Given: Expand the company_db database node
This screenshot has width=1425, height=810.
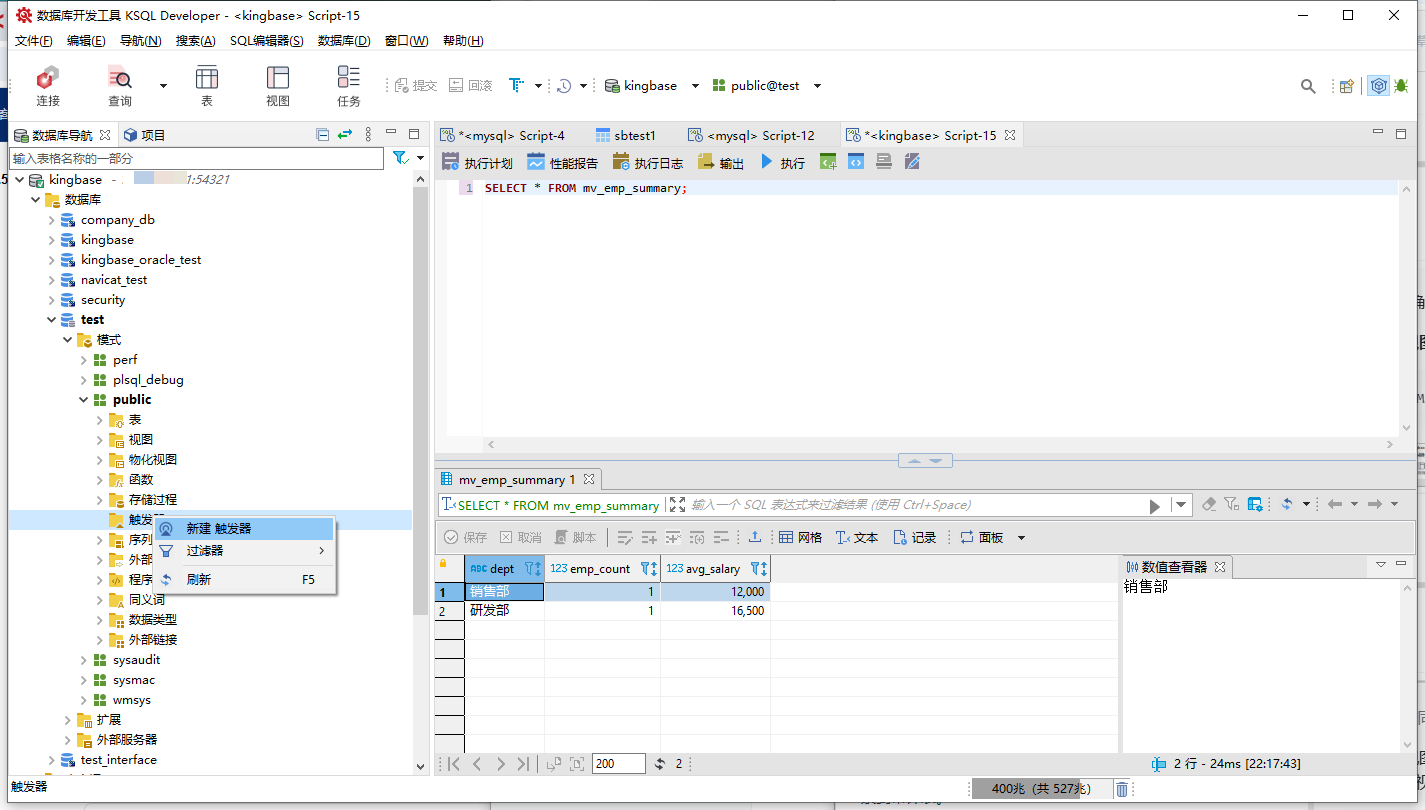Looking at the screenshot, I should pos(51,220).
